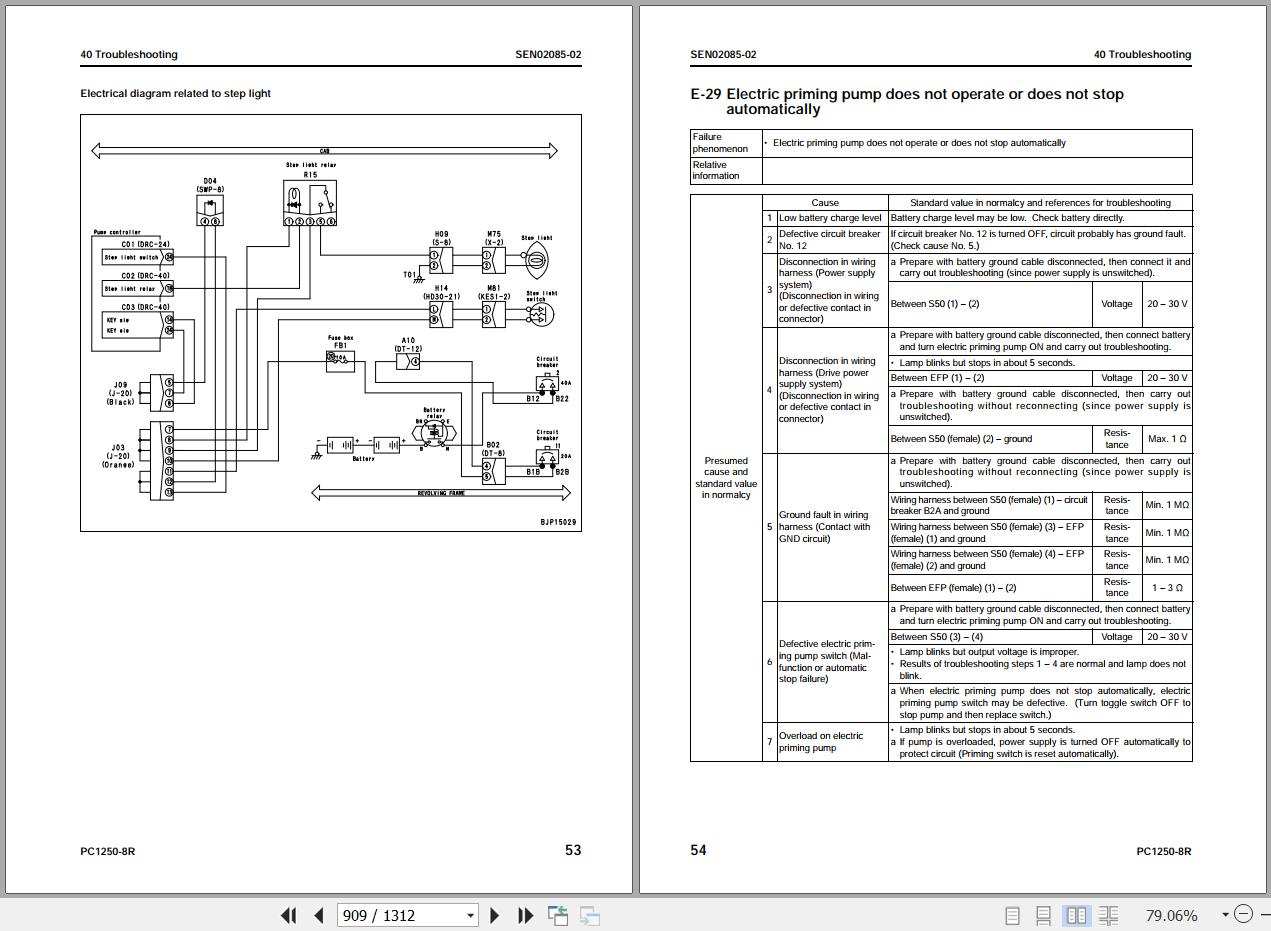
Task: Click 'Electrical diagram related to step light' caption
Action: click(175, 93)
